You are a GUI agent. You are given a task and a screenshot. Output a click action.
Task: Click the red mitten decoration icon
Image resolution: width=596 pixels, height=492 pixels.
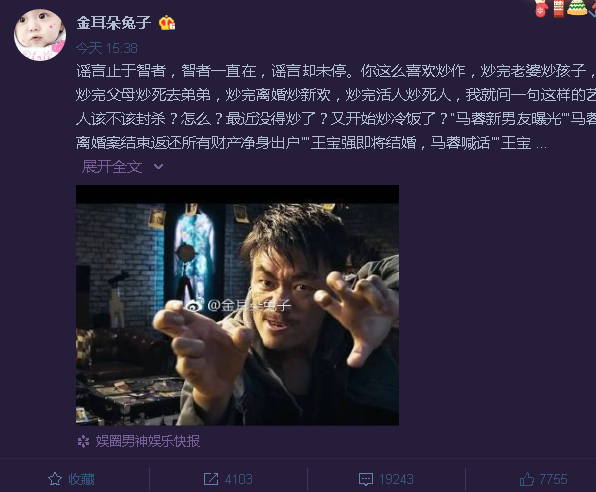coord(541,8)
